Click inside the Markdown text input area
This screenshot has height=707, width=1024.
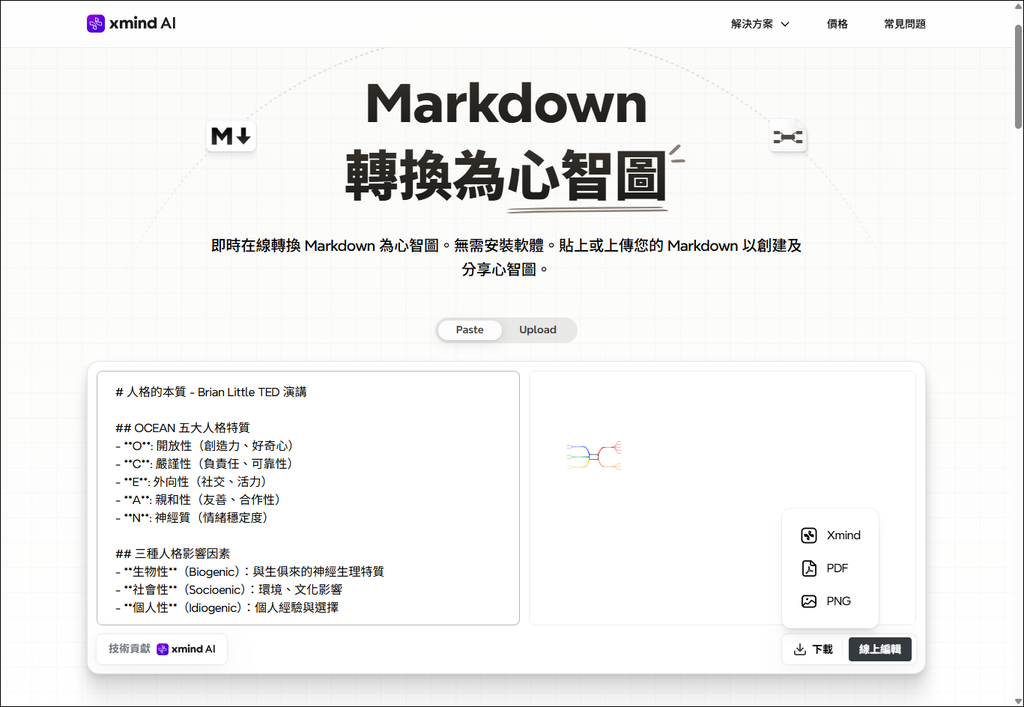(x=308, y=498)
